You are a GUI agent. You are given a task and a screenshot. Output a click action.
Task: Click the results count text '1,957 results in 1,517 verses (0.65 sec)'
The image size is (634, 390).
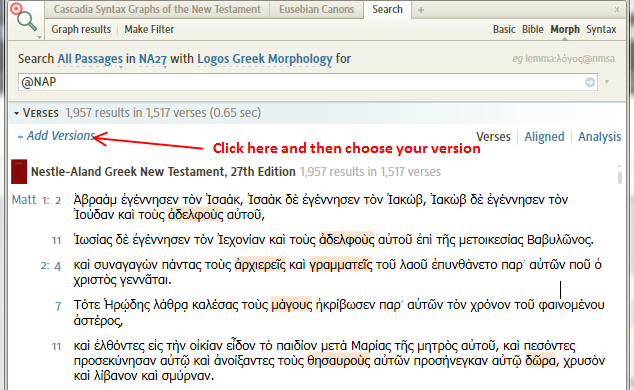(163, 113)
